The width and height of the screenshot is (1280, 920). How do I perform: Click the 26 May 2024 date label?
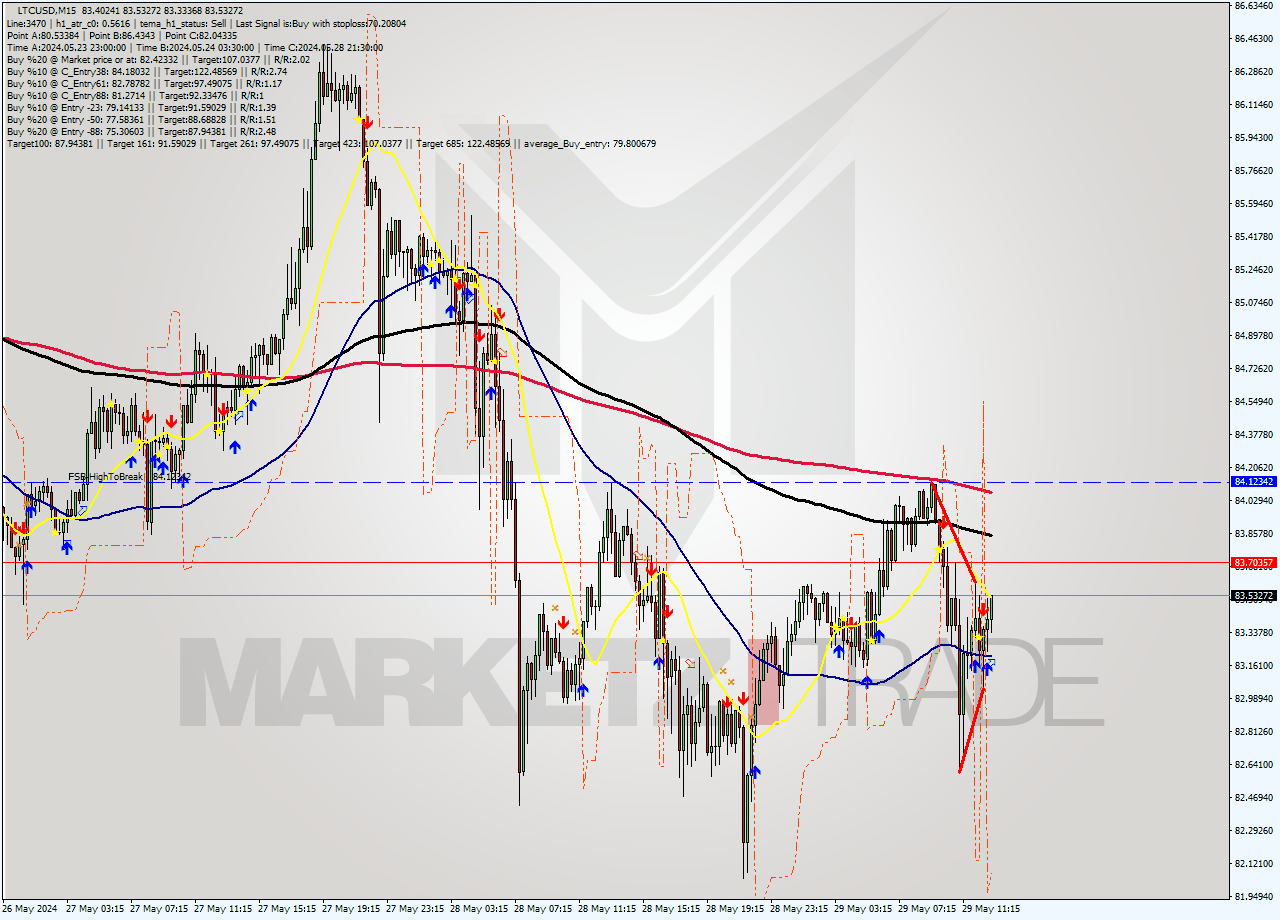30,909
